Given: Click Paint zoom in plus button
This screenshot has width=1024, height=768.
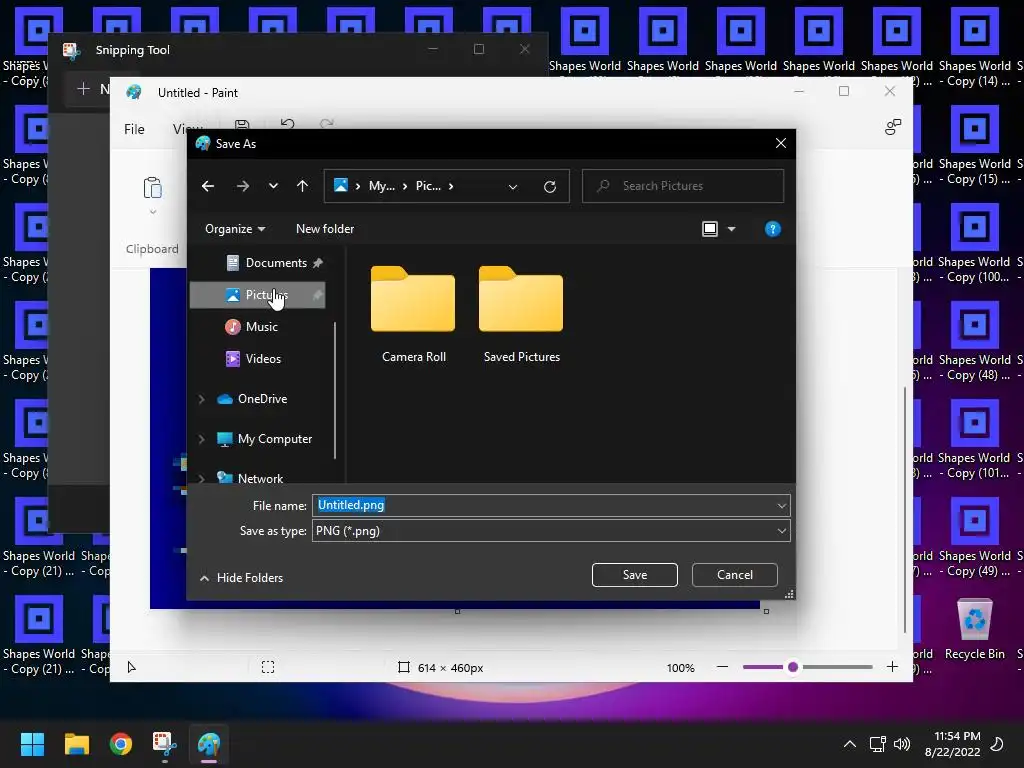Looking at the screenshot, I should (x=892, y=667).
